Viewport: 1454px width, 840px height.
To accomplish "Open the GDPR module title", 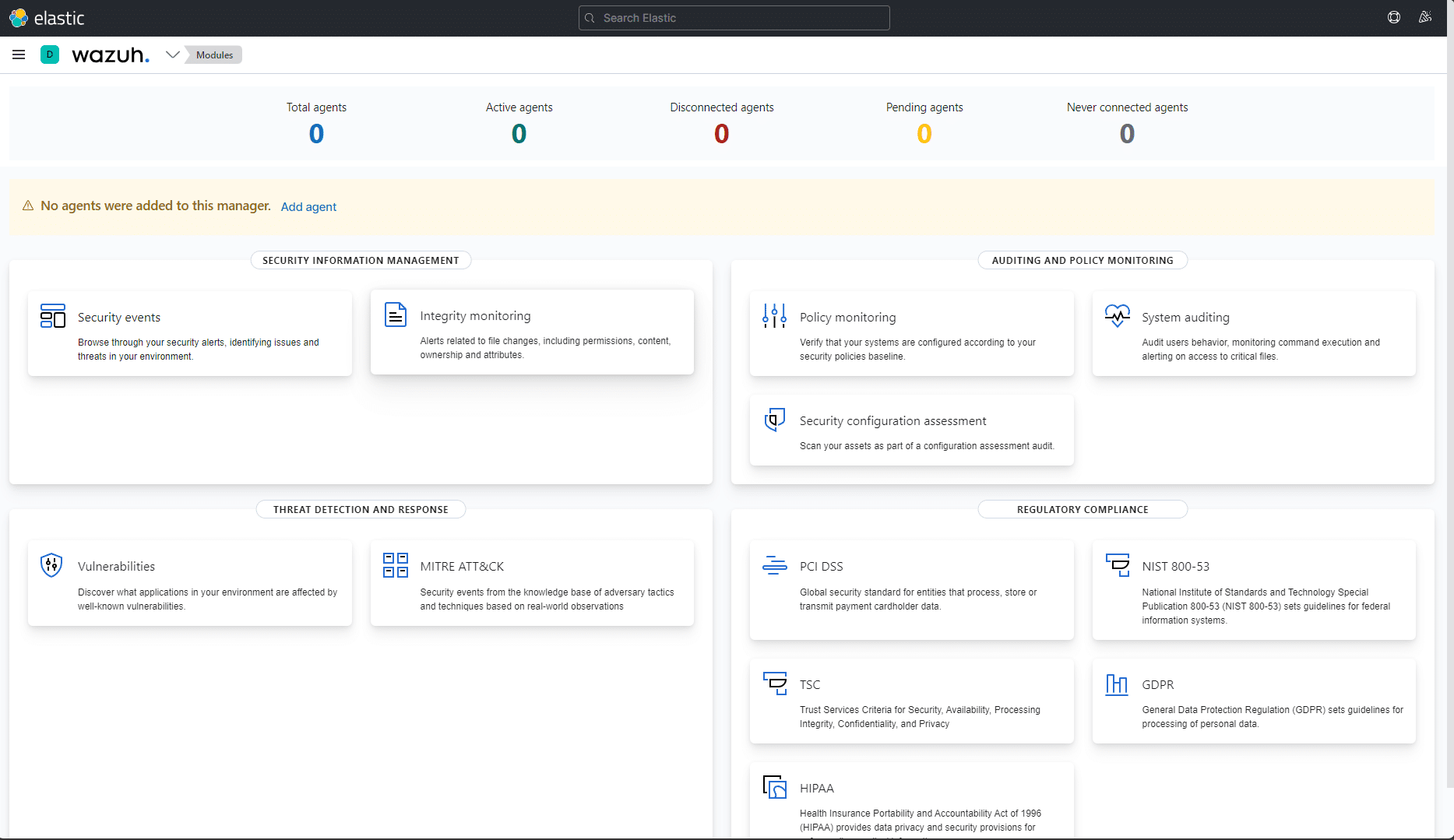I will tap(1157, 685).
